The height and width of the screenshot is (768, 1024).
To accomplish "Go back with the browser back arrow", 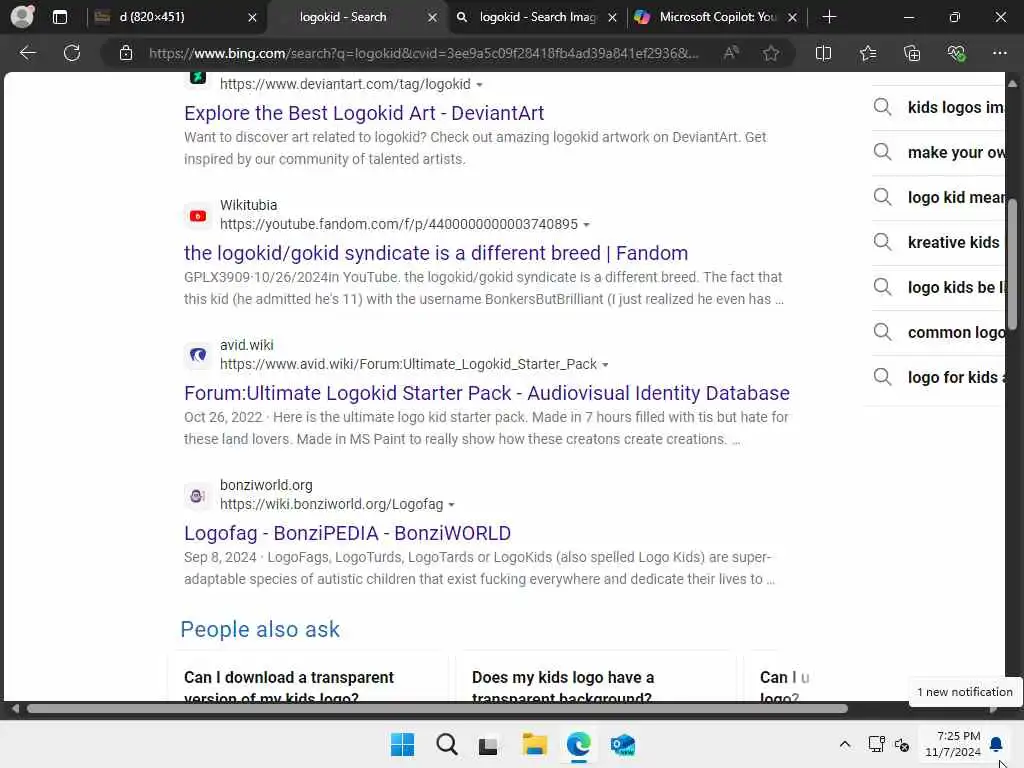I will (27, 53).
